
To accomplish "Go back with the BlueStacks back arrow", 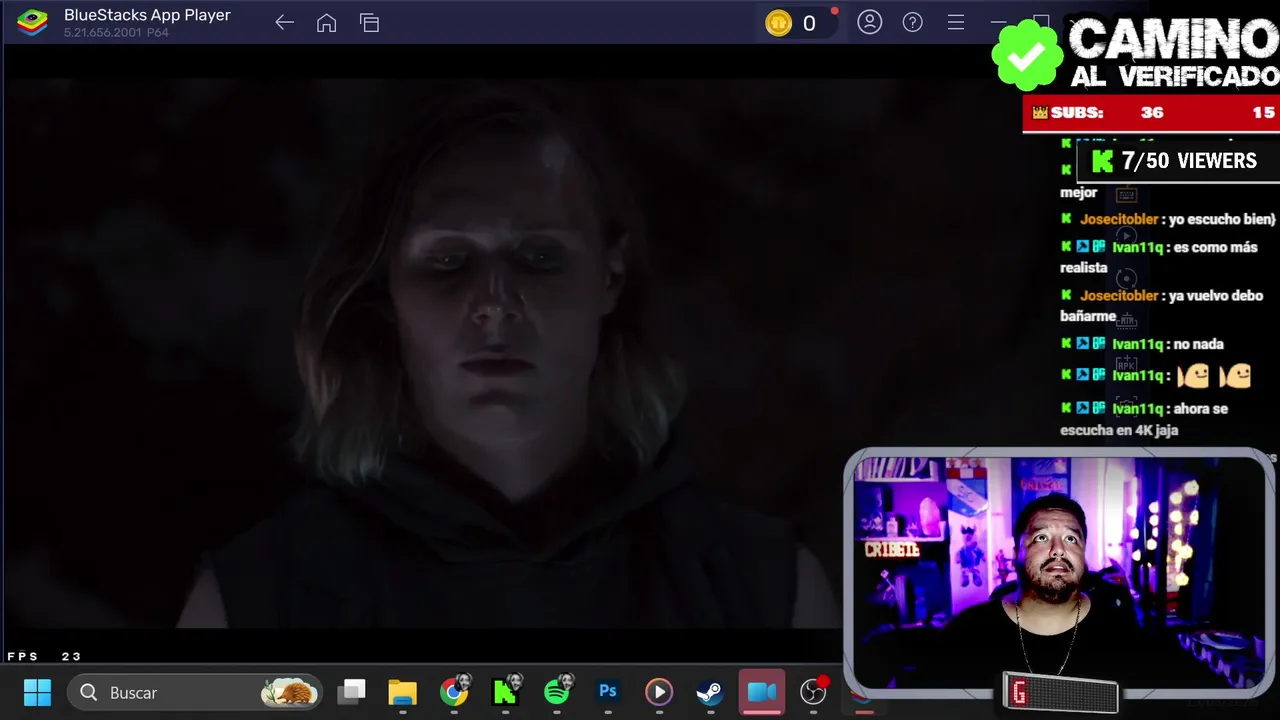I will point(284,22).
